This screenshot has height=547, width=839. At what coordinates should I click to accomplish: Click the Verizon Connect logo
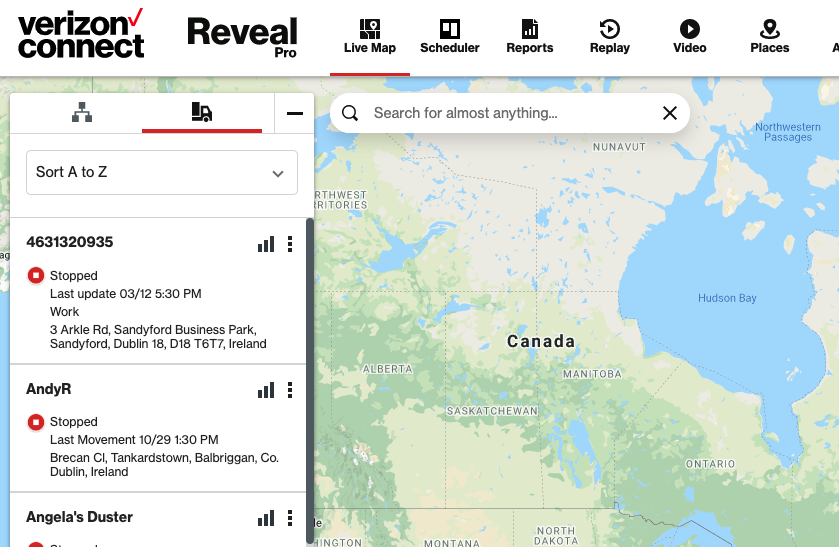coord(81,33)
